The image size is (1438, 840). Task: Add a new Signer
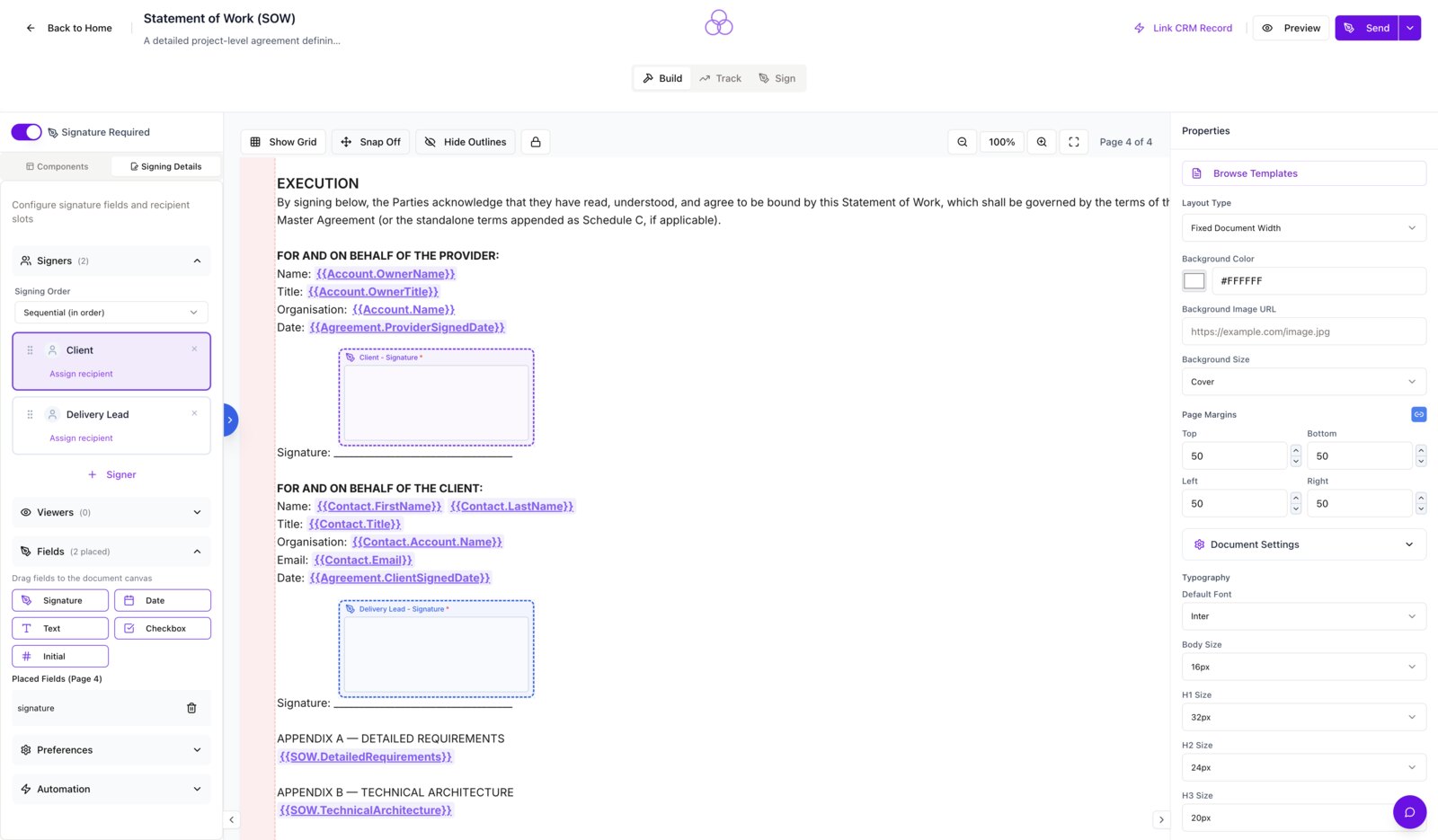coord(111,474)
